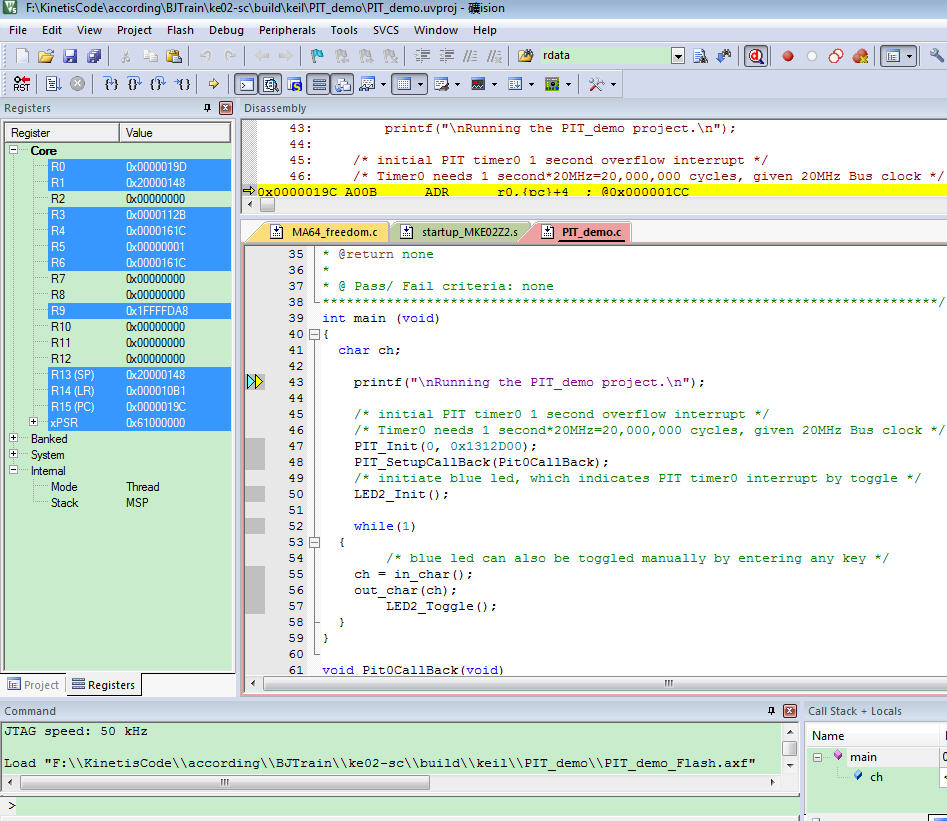Create a new file with the New icon
Viewport: 947px width, 821px height.
(x=22, y=56)
